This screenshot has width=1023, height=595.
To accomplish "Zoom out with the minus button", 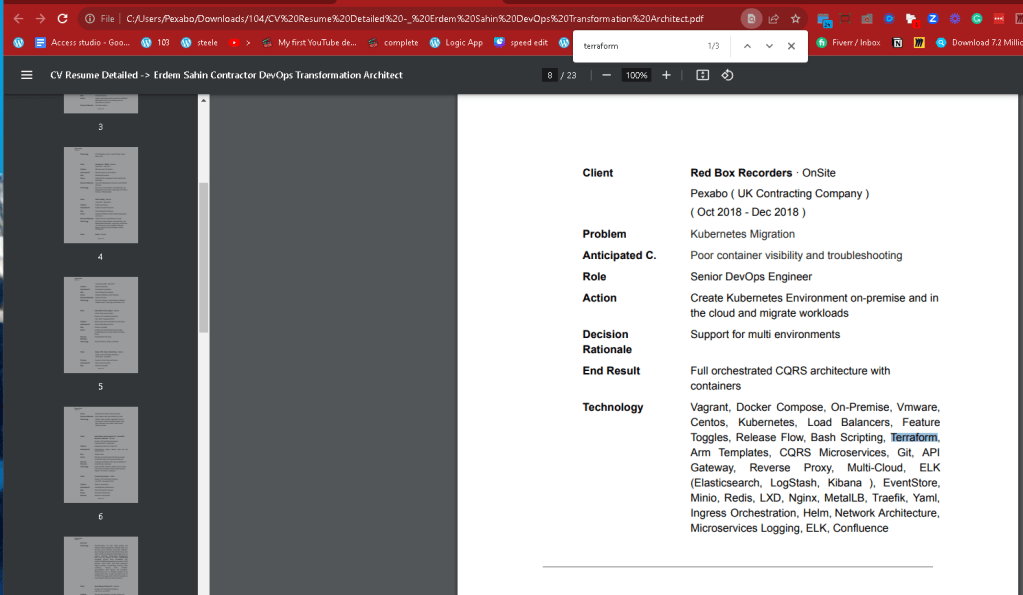I will tap(607, 75).
